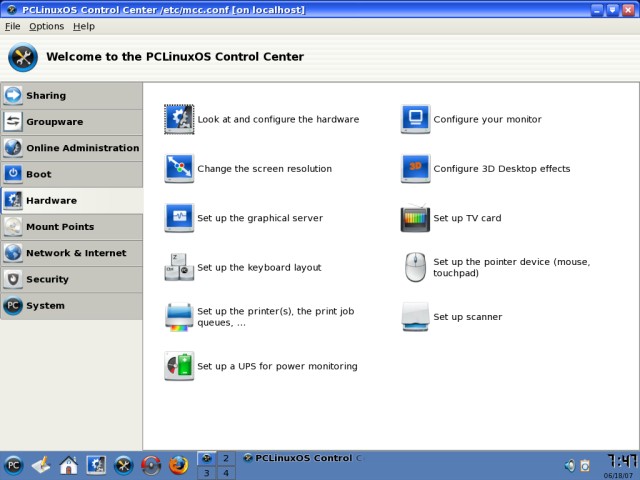640x480 pixels.
Task: Launch Configure 3D Desktop effects icon
Action: 416,169
